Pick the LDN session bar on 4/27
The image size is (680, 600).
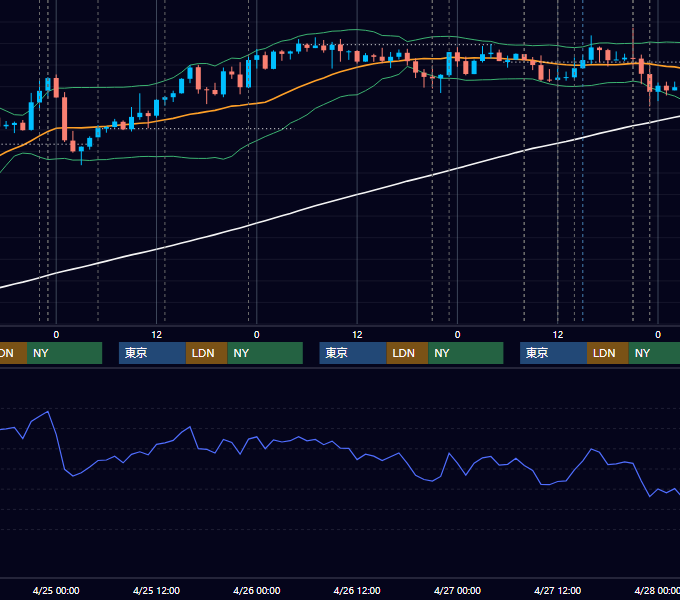(x=608, y=353)
